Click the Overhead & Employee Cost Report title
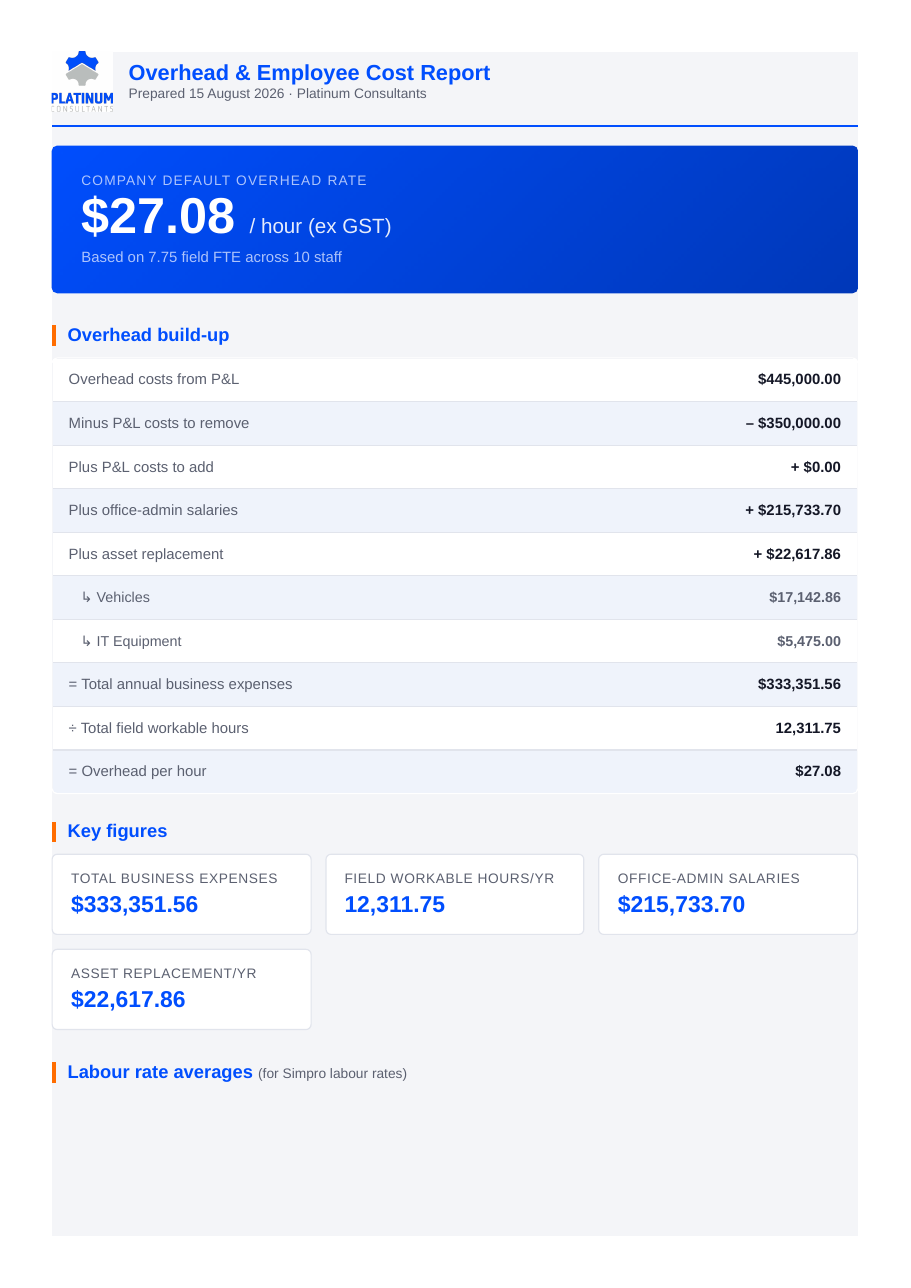This screenshot has height=1288, width=911. click(x=309, y=73)
